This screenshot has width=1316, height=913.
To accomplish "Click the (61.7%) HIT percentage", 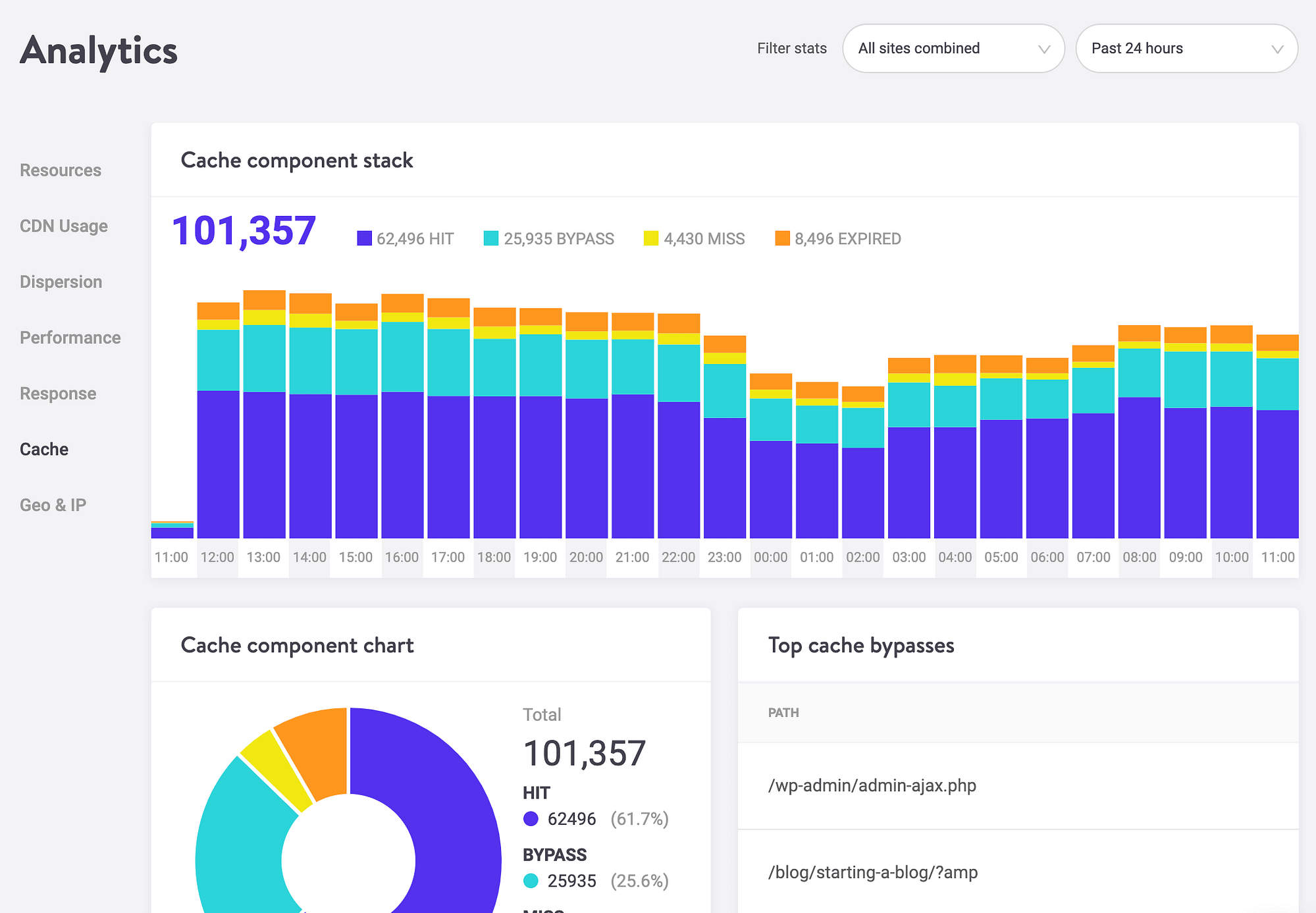I will (x=640, y=819).
